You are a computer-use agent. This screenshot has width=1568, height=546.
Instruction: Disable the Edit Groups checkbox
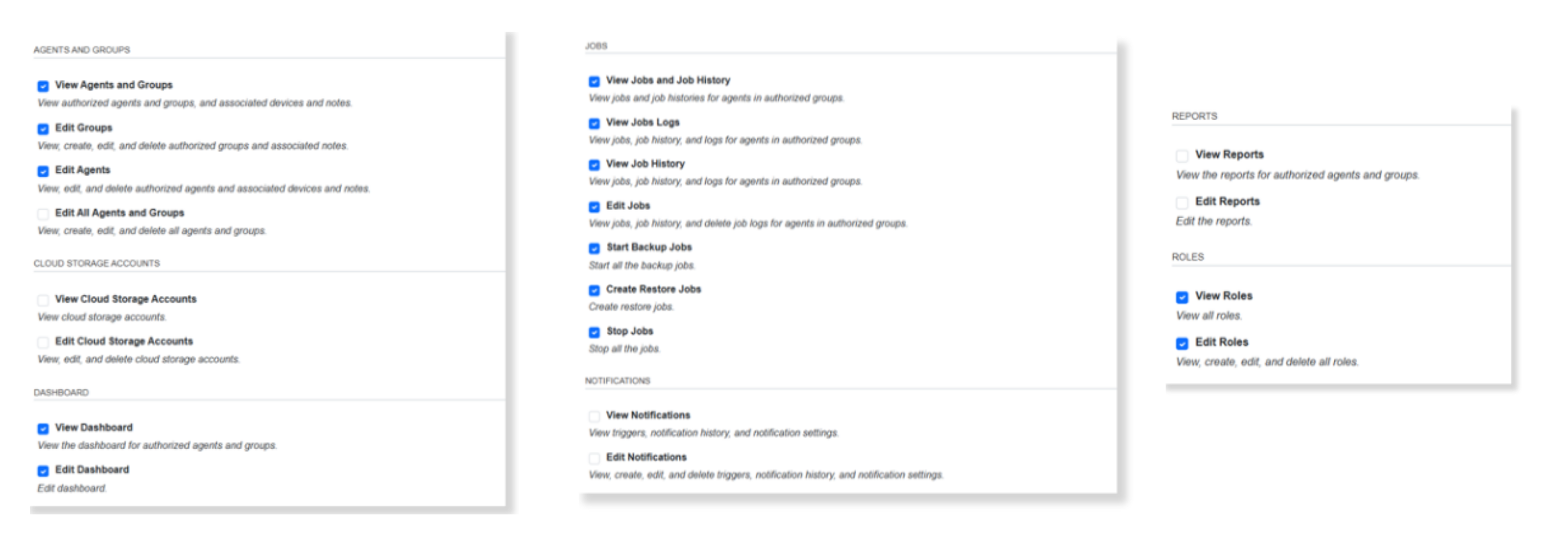[x=43, y=128]
